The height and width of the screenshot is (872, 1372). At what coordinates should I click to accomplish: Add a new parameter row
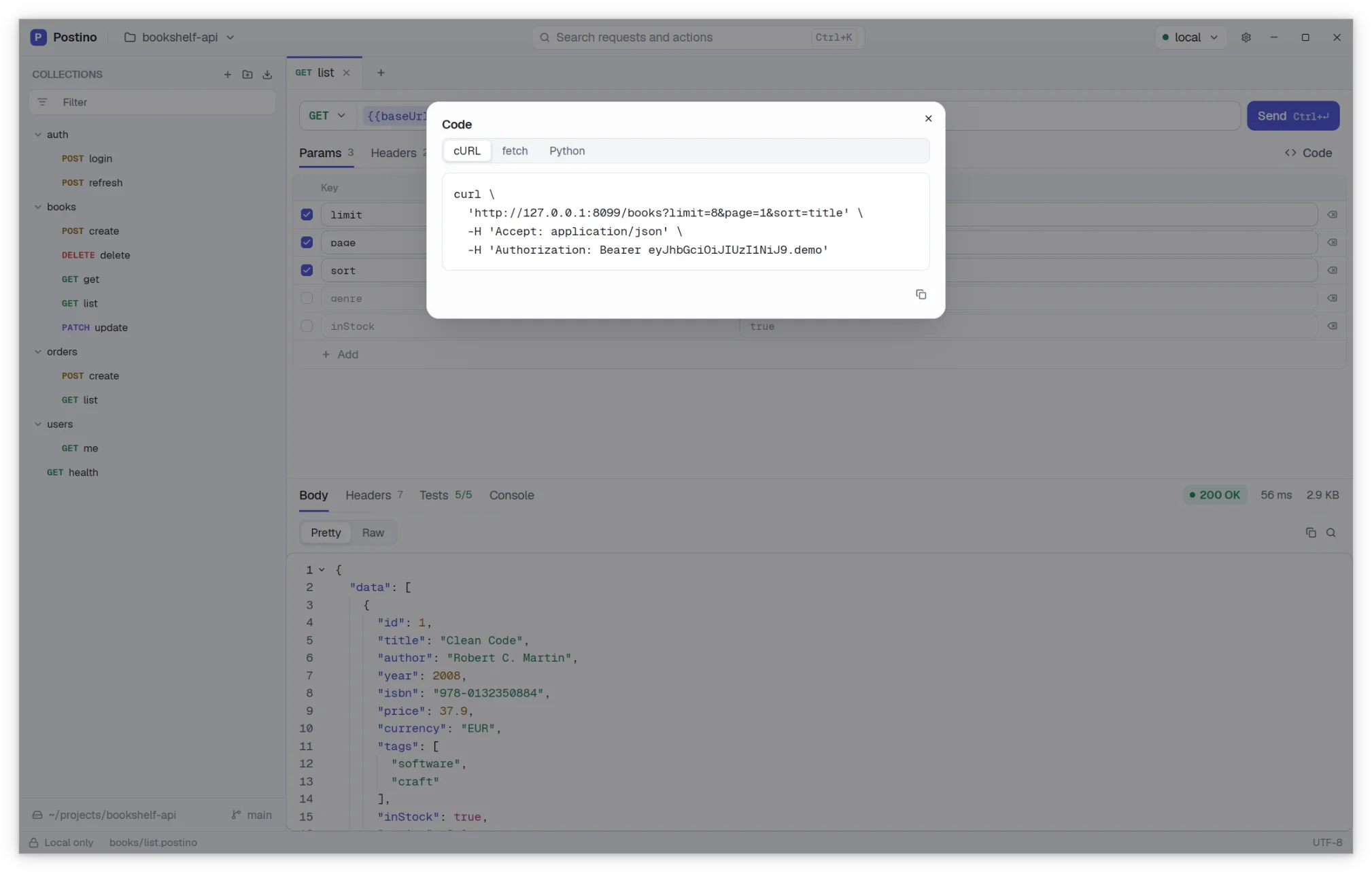[340, 354]
